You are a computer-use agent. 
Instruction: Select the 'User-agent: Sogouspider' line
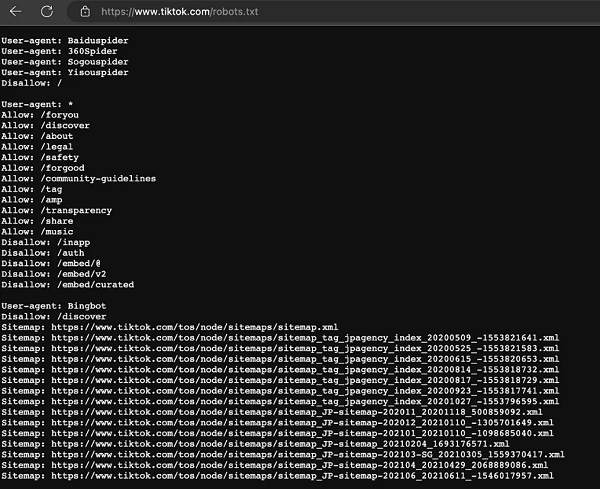coord(65,62)
